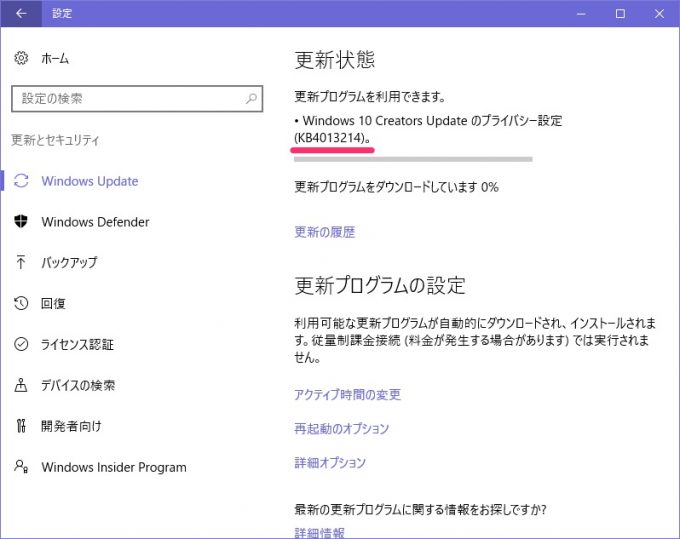The width and height of the screenshot is (680, 539).
Task: Click the KB4013214 update text
Action: pyautogui.click(x=332, y=138)
